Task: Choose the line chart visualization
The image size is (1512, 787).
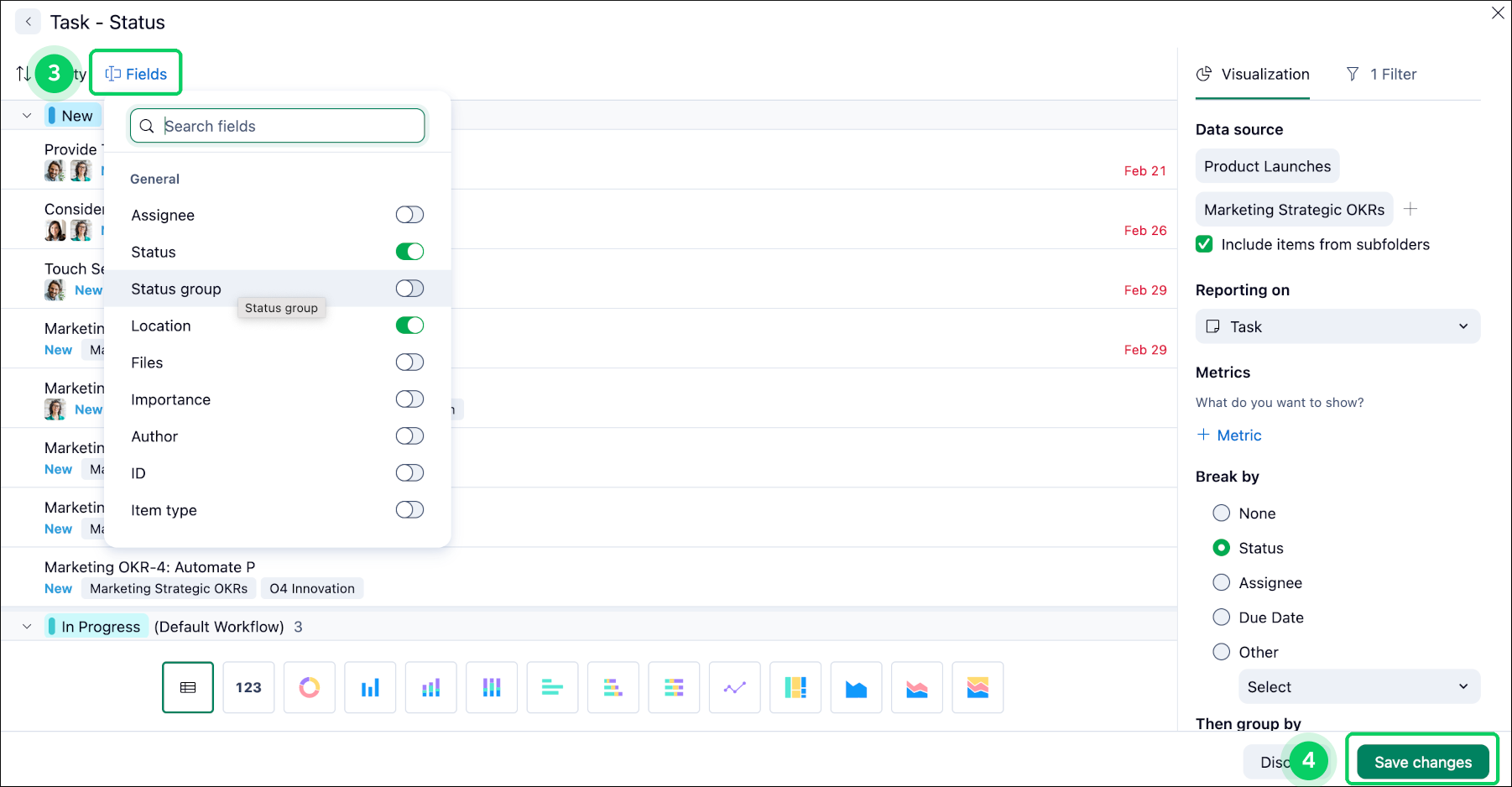Action: click(734, 687)
